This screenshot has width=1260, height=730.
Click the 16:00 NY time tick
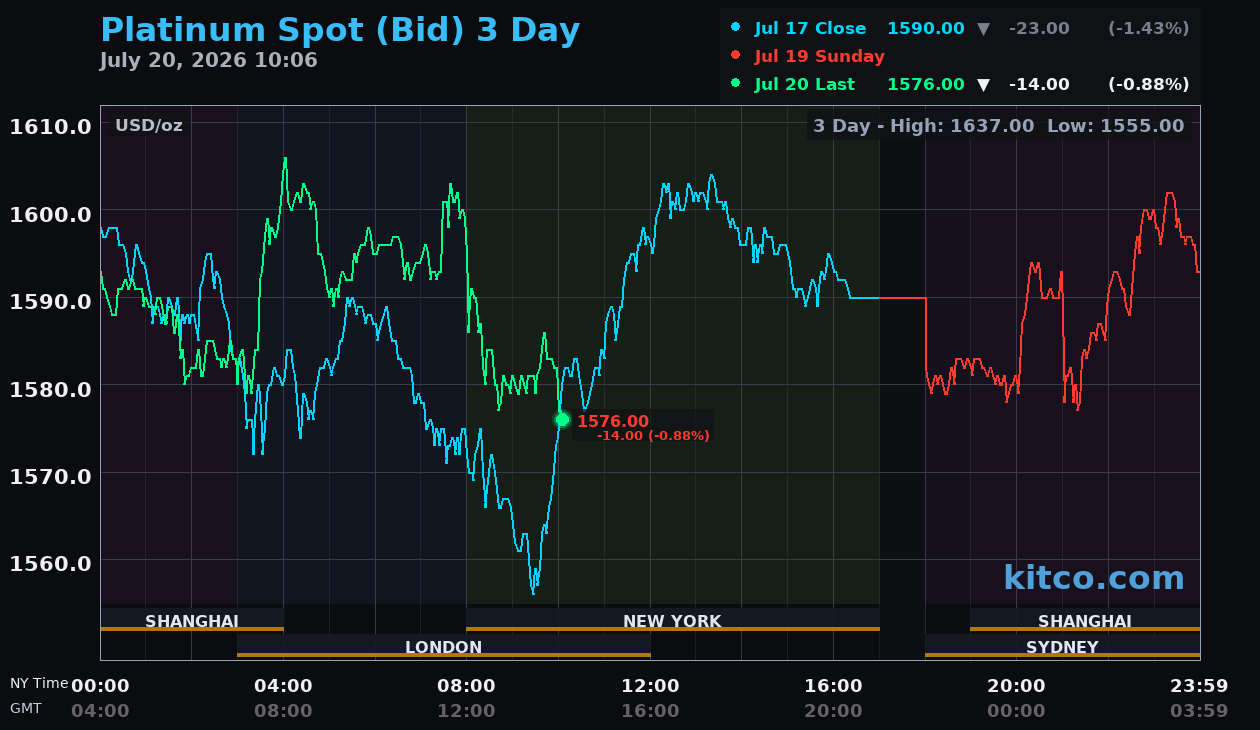click(x=833, y=686)
